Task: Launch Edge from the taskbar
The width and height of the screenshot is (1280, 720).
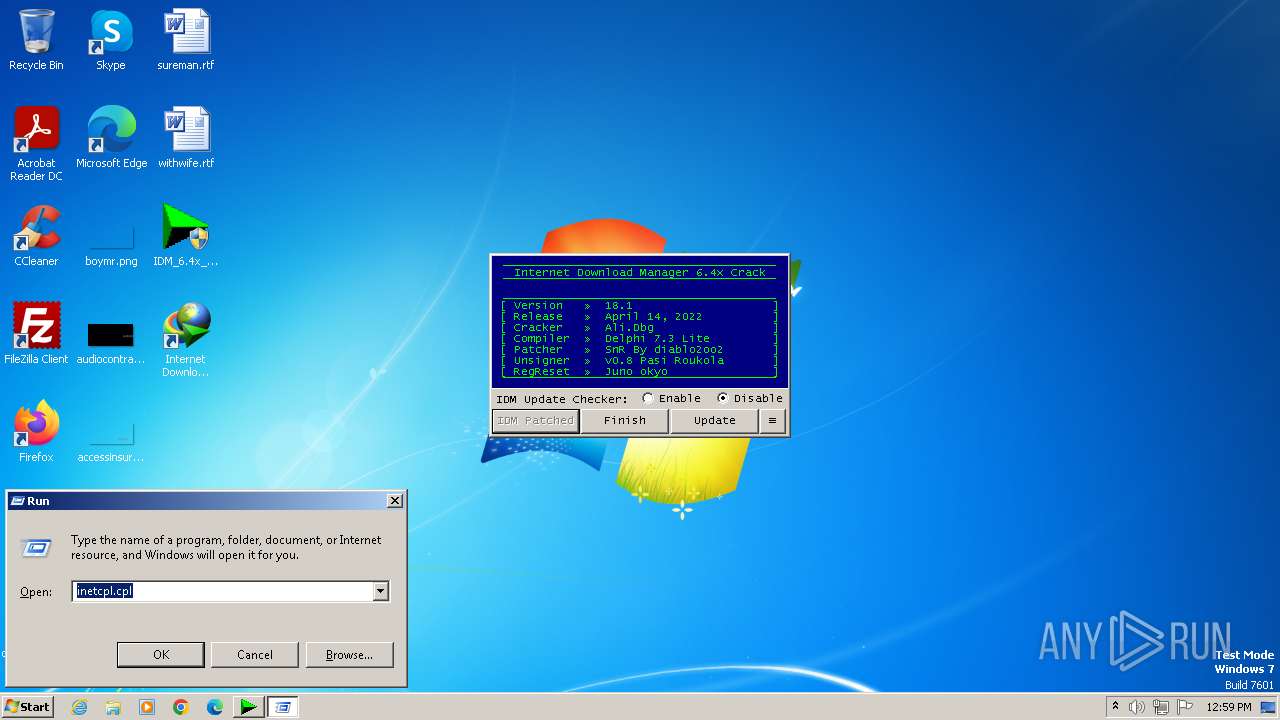Action: (215, 707)
